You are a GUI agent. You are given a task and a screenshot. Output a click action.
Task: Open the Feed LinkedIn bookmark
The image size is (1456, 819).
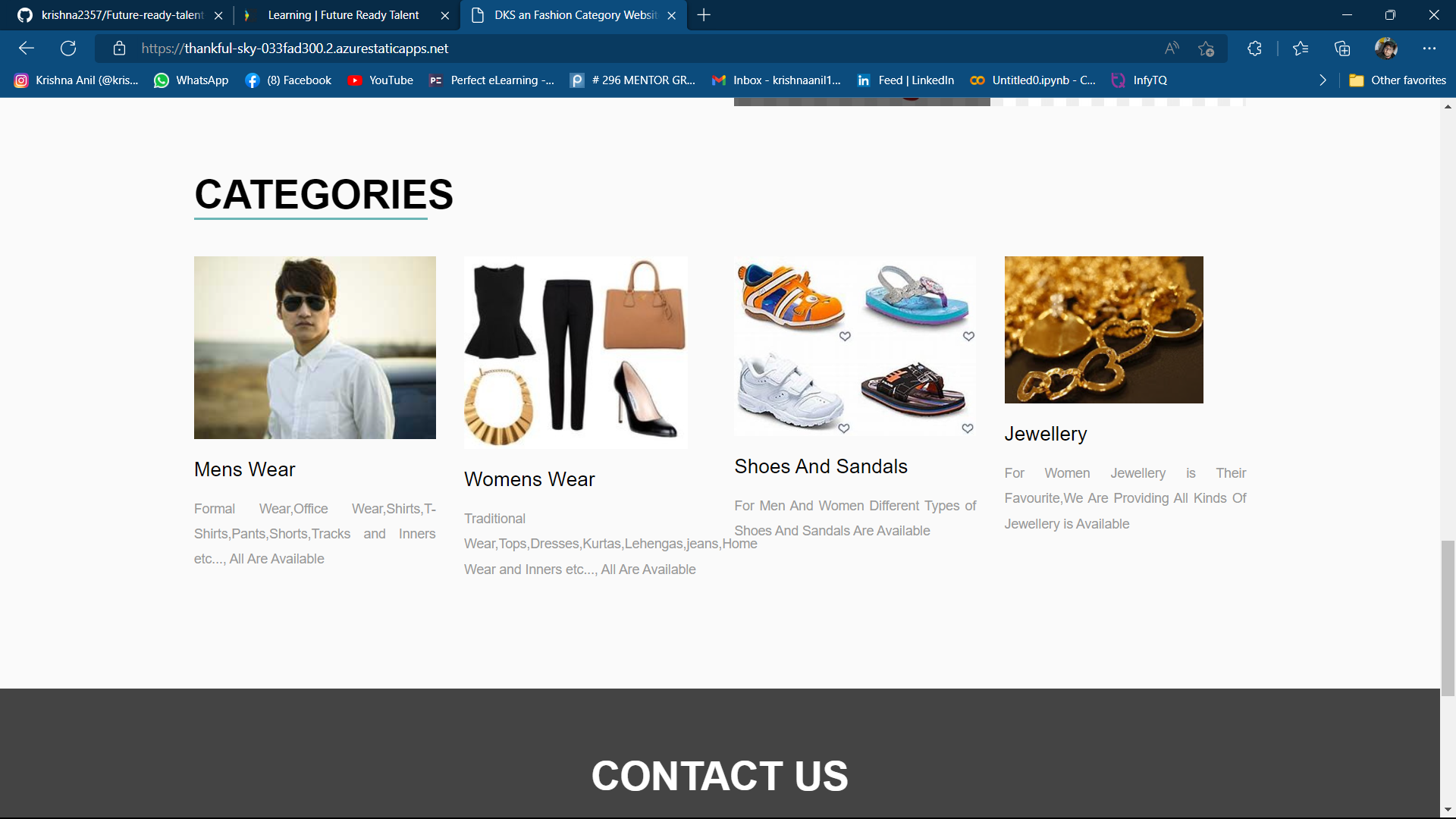pyautogui.click(x=905, y=80)
